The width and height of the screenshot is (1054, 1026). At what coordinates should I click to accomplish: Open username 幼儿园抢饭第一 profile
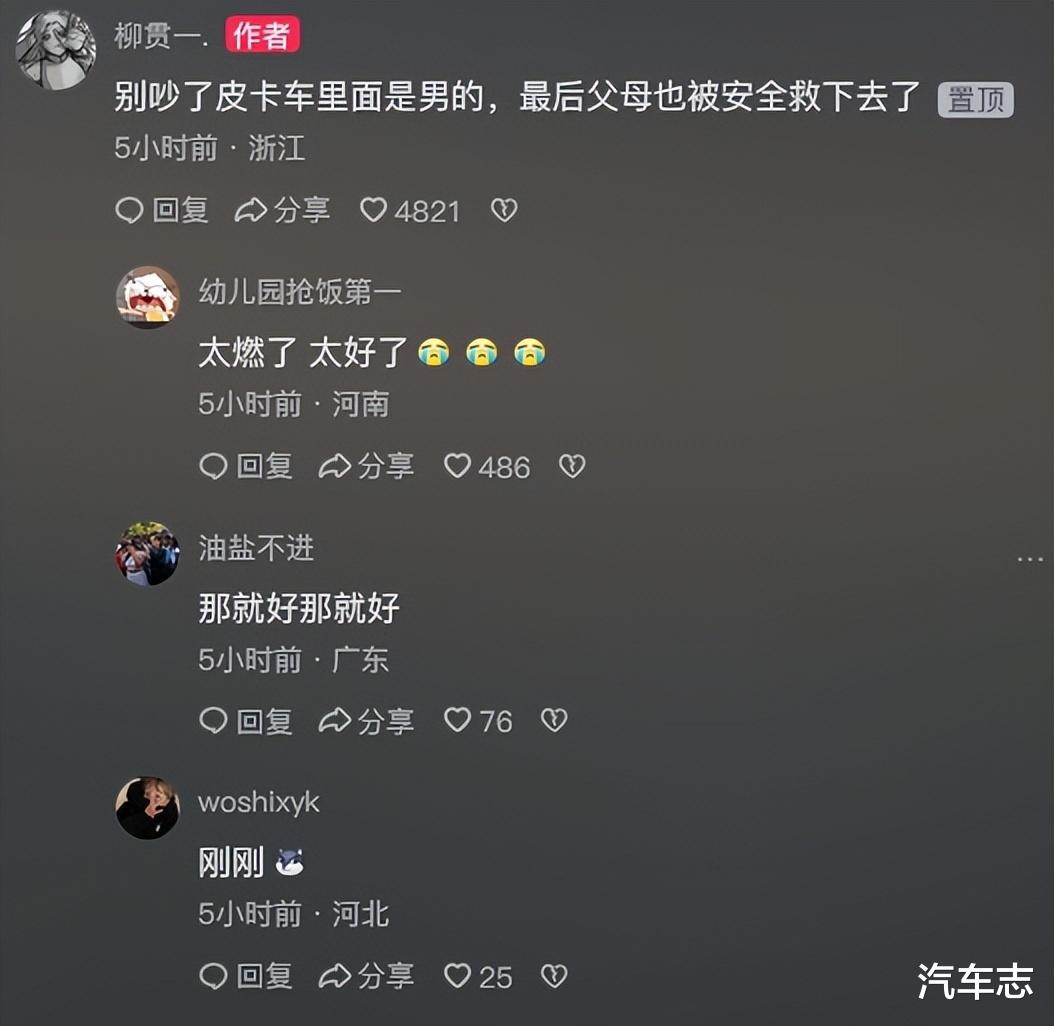300,292
